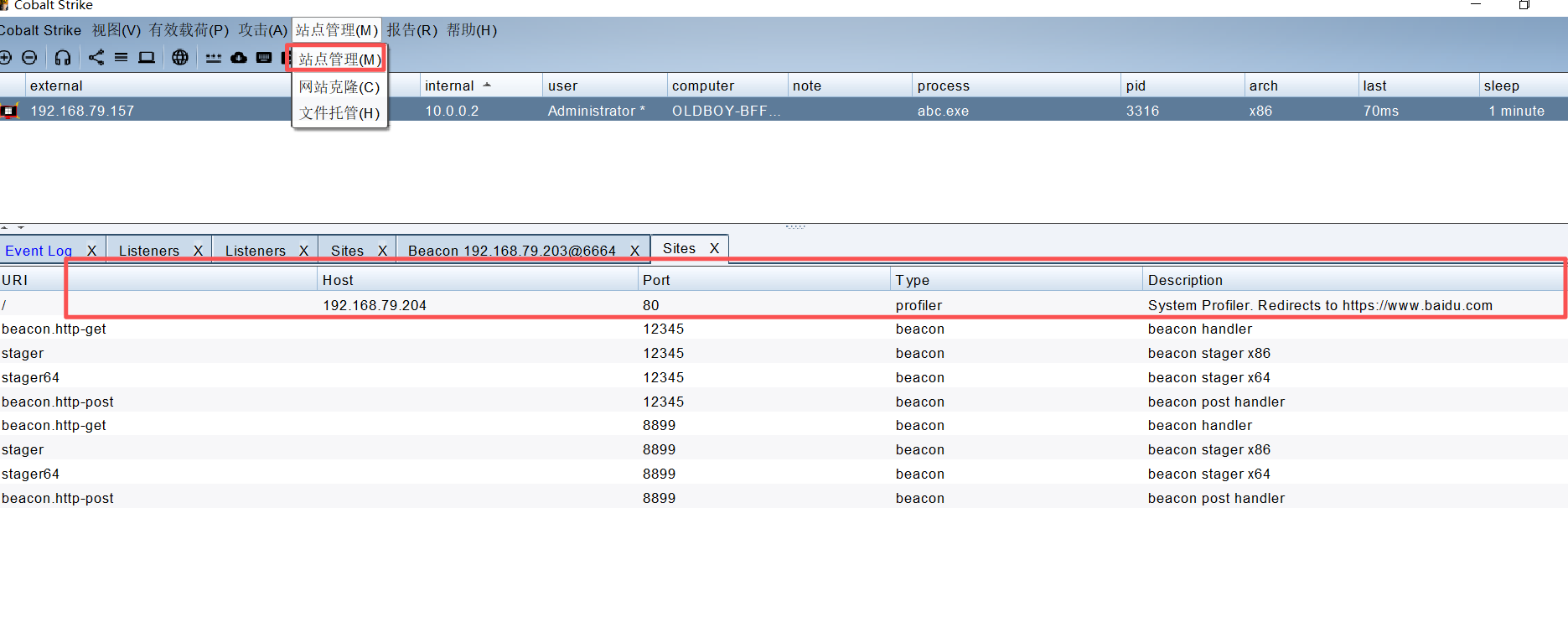Open the 攻击(A) menu
The image size is (1568, 617).
[x=262, y=30]
